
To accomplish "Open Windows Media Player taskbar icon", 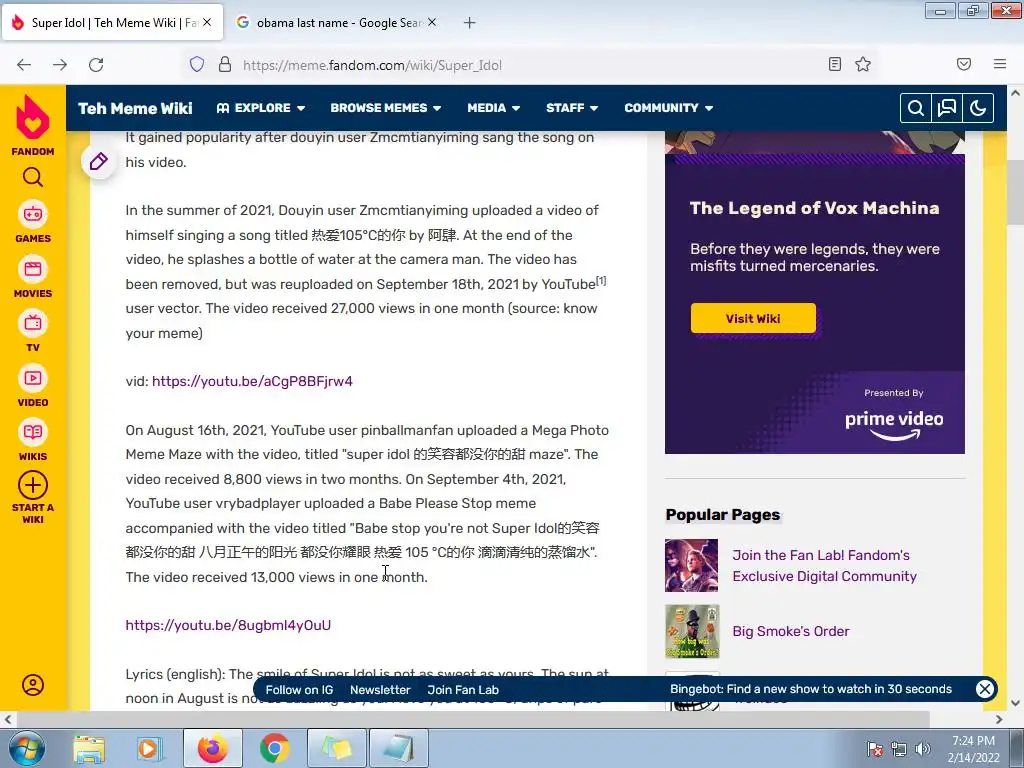I will (150, 748).
